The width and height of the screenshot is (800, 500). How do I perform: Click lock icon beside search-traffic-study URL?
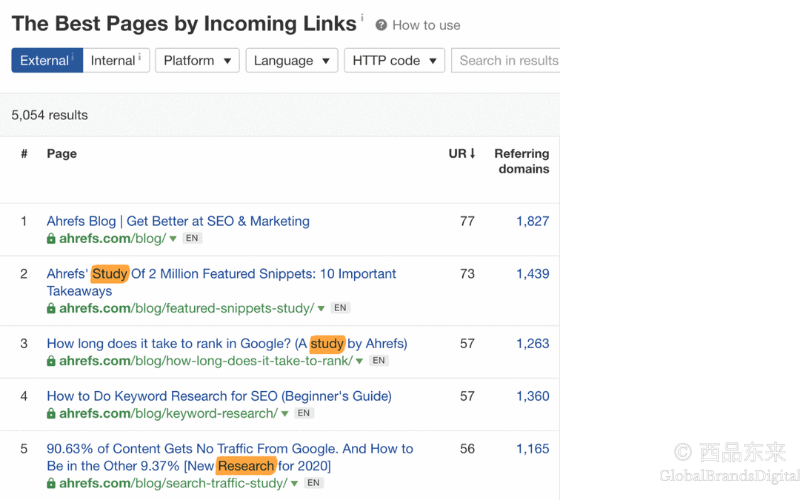tap(51, 483)
